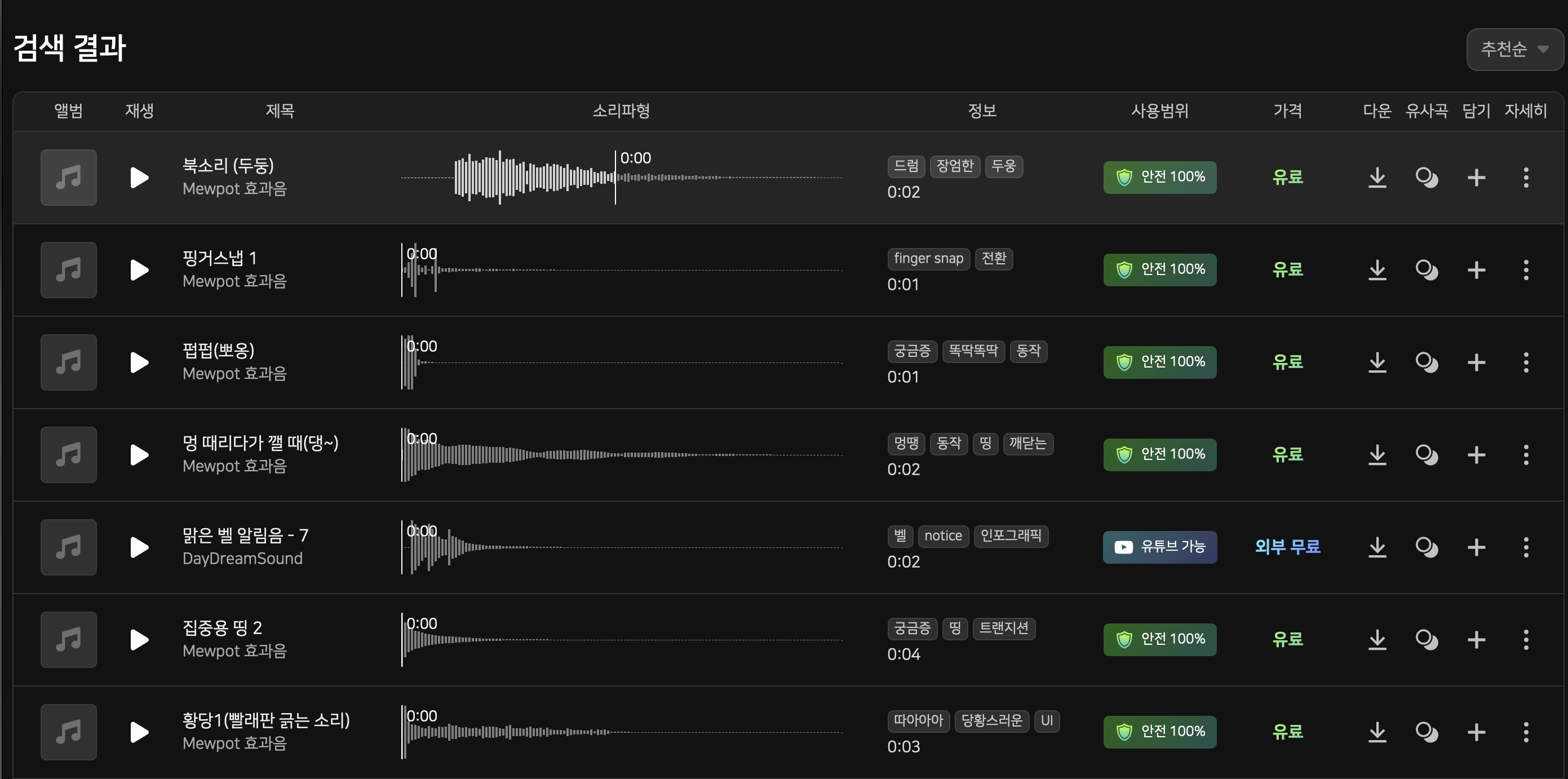Viewport: 1568px width, 779px height.
Task: Click the 인포그래픽 tag
Action: 1011,536
